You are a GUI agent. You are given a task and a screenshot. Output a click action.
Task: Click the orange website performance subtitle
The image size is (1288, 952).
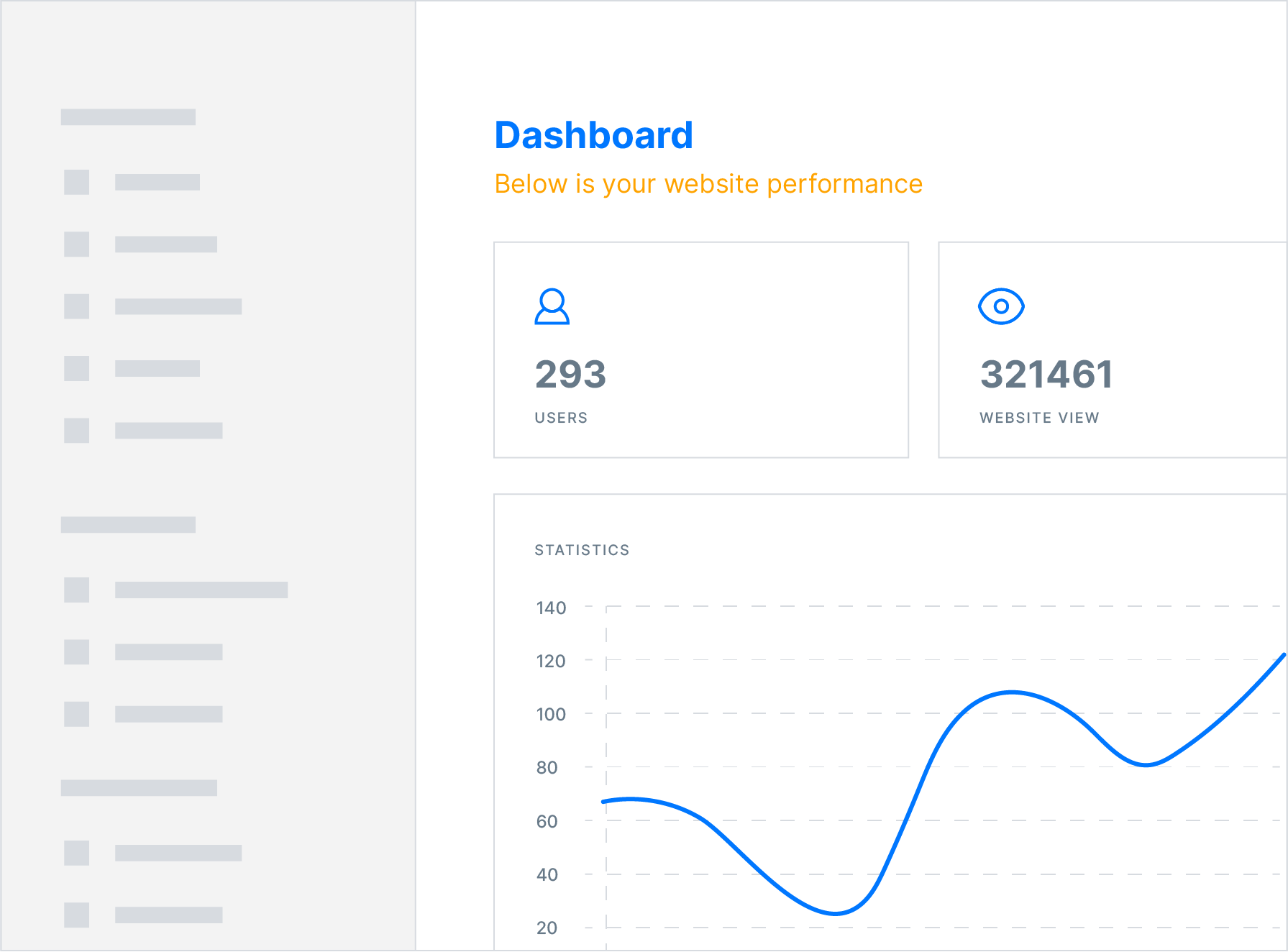(x=708, y=184)
